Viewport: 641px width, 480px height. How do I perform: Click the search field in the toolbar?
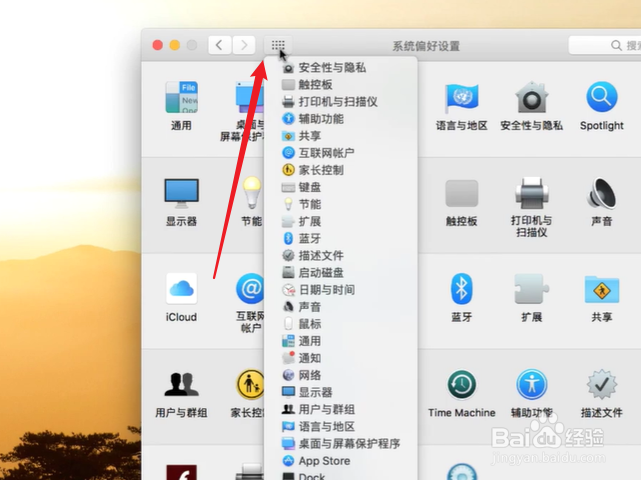pyautogui.click(x=605, y=45)
